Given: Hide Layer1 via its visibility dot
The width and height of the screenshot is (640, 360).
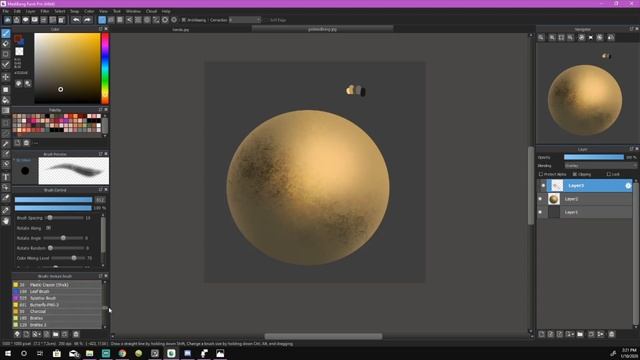Looking at the screenshot, I should (x=540, y=212).
